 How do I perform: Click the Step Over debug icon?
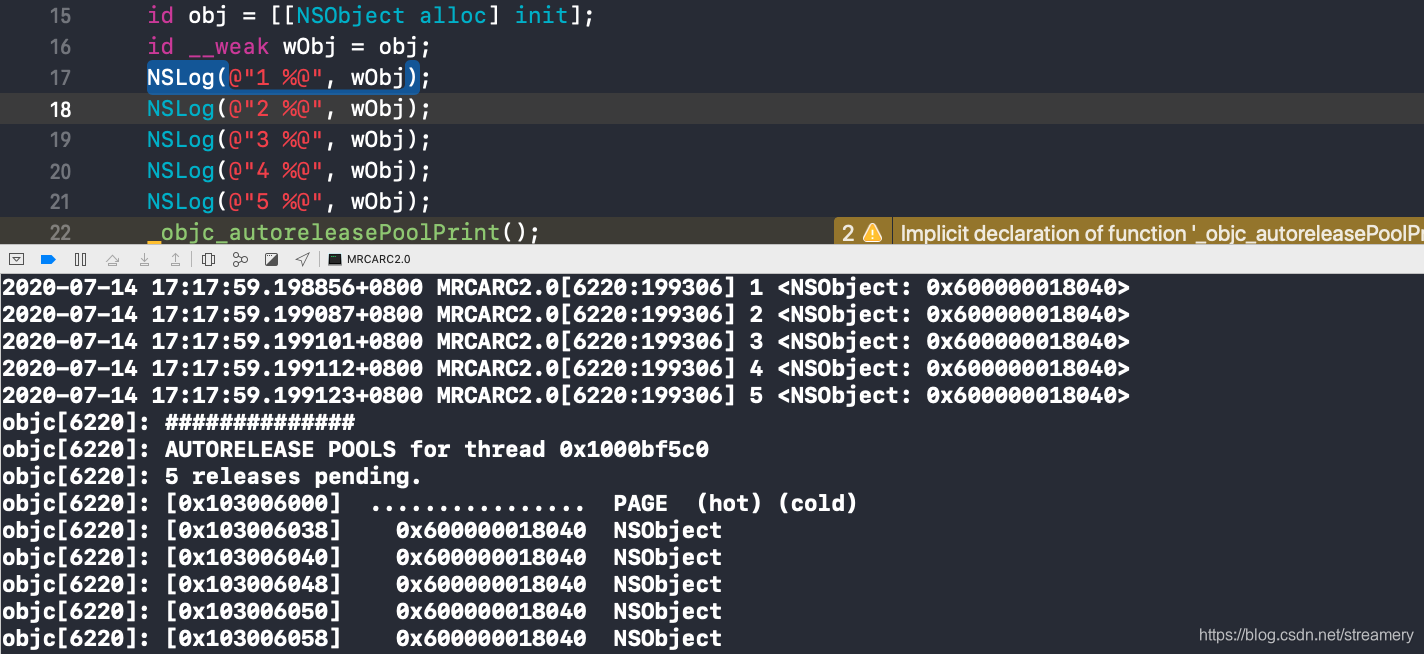point(113,259)
